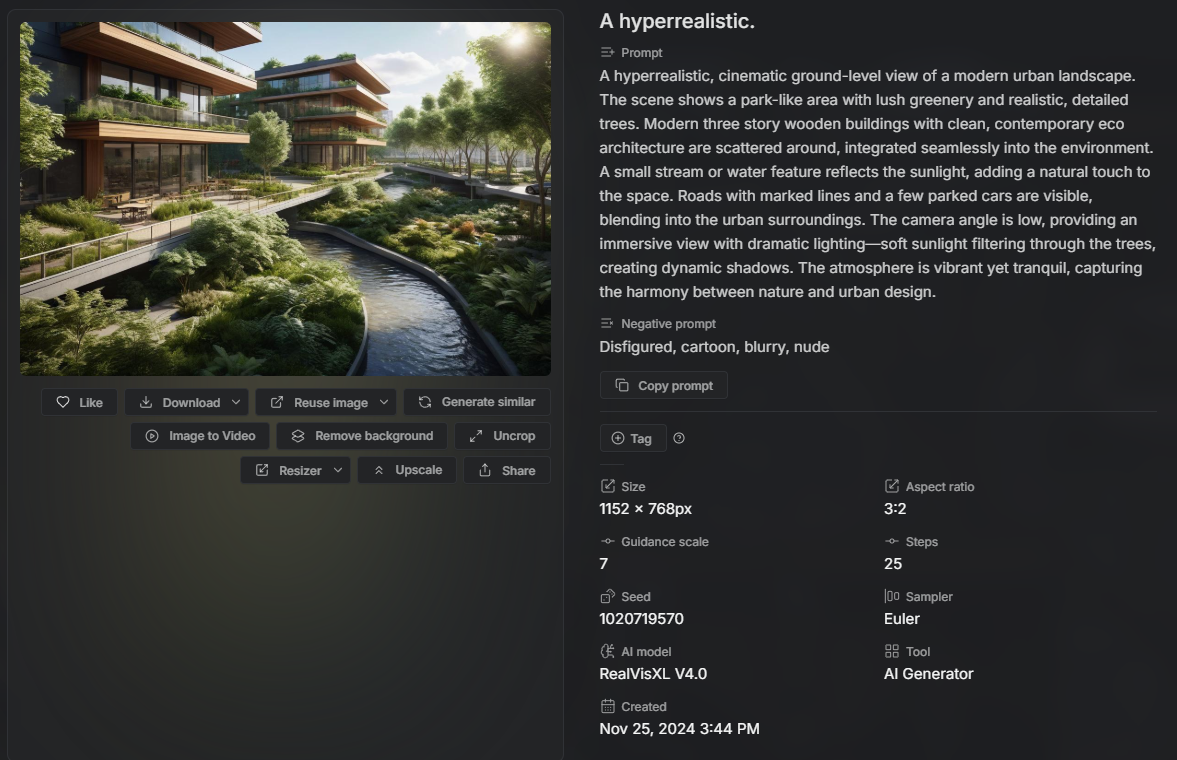Click the seed value 1020719570
The width and height of the screenshot is (1177, 760).
[641, 619]
